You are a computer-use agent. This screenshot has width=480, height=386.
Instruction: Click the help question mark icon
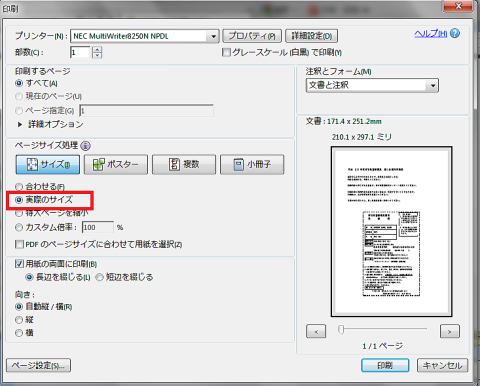click(x=455, y=33)
